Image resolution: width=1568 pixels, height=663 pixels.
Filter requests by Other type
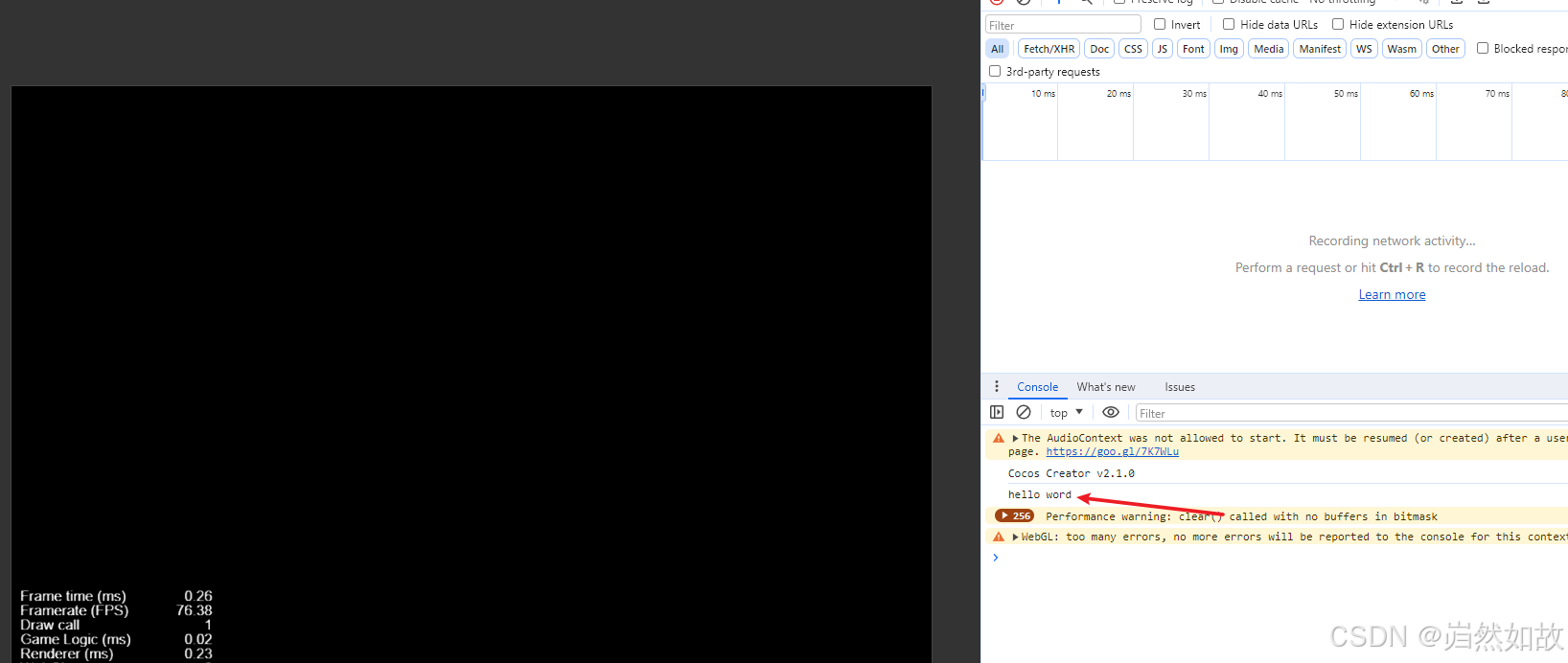[x=1445, y=49]
